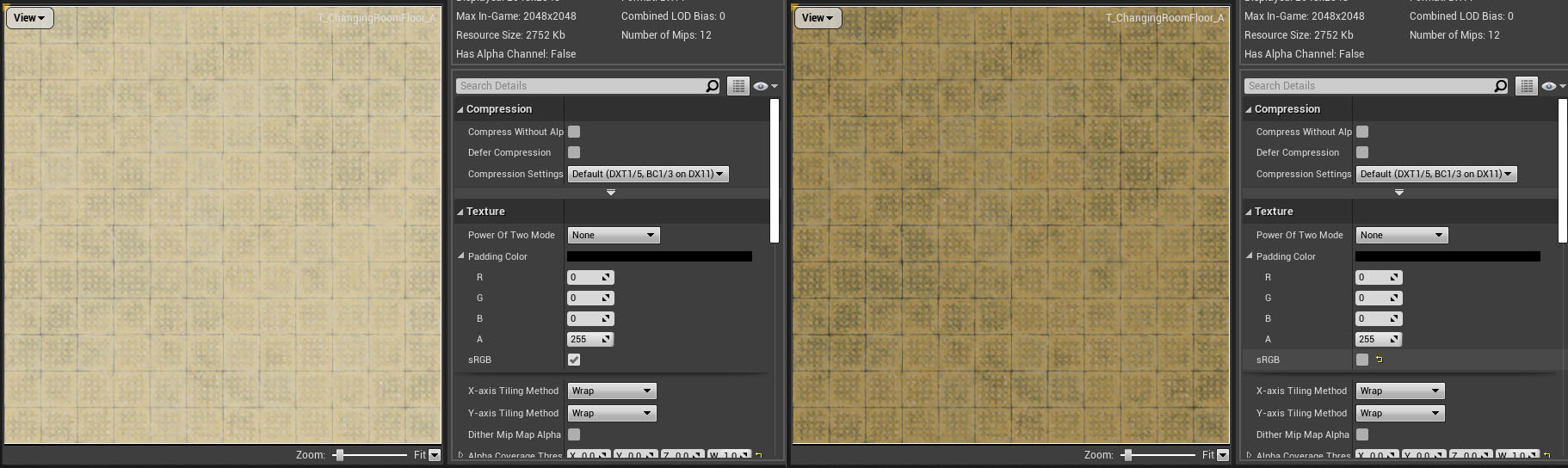Click the Search Details field in the left panel
This screenshot has height=468, width=1568.
point(581,86)
